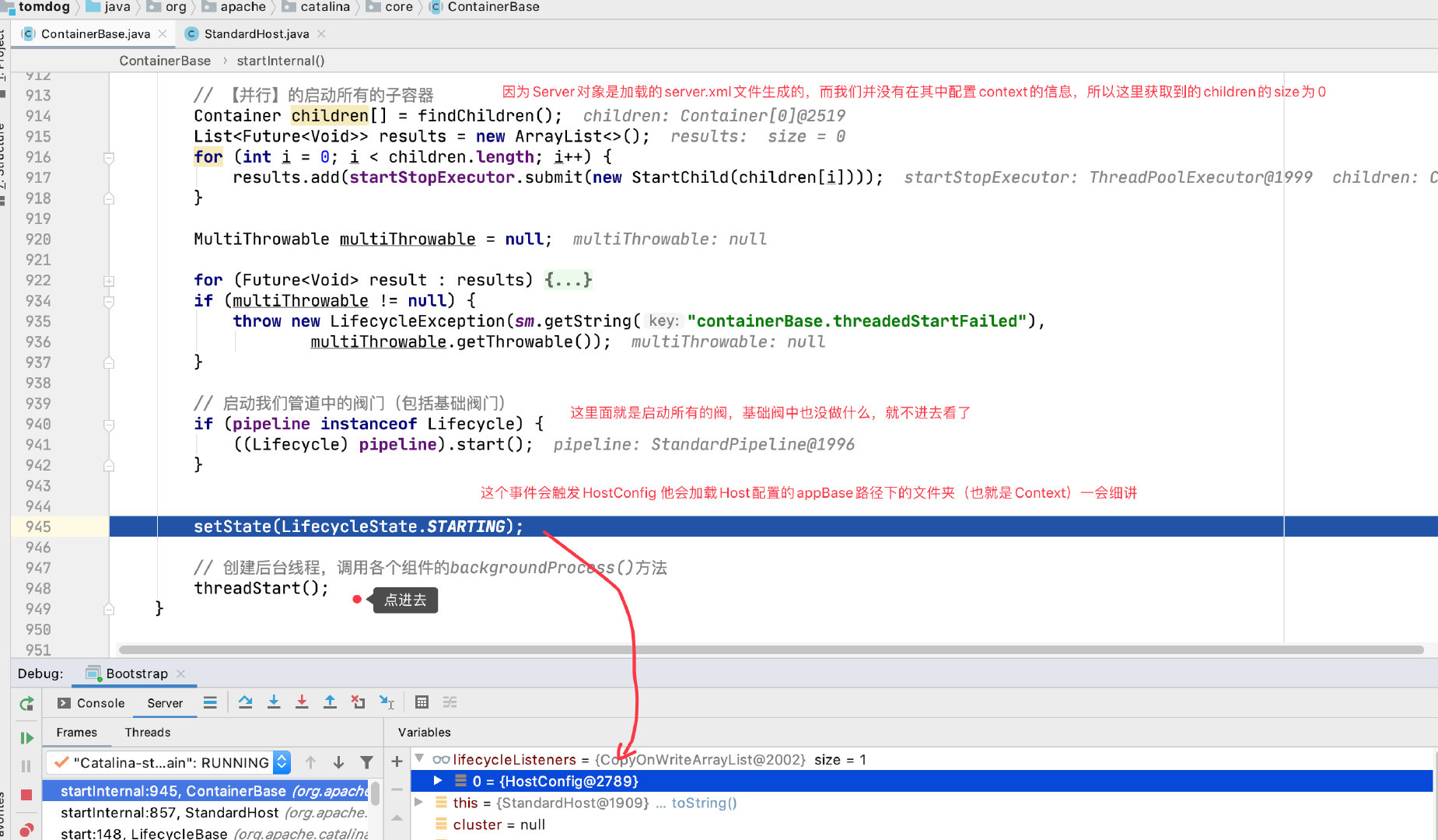This screenshot has width=1438, height=840.
Task: Select the Threads tab
Action: point(148,733)
